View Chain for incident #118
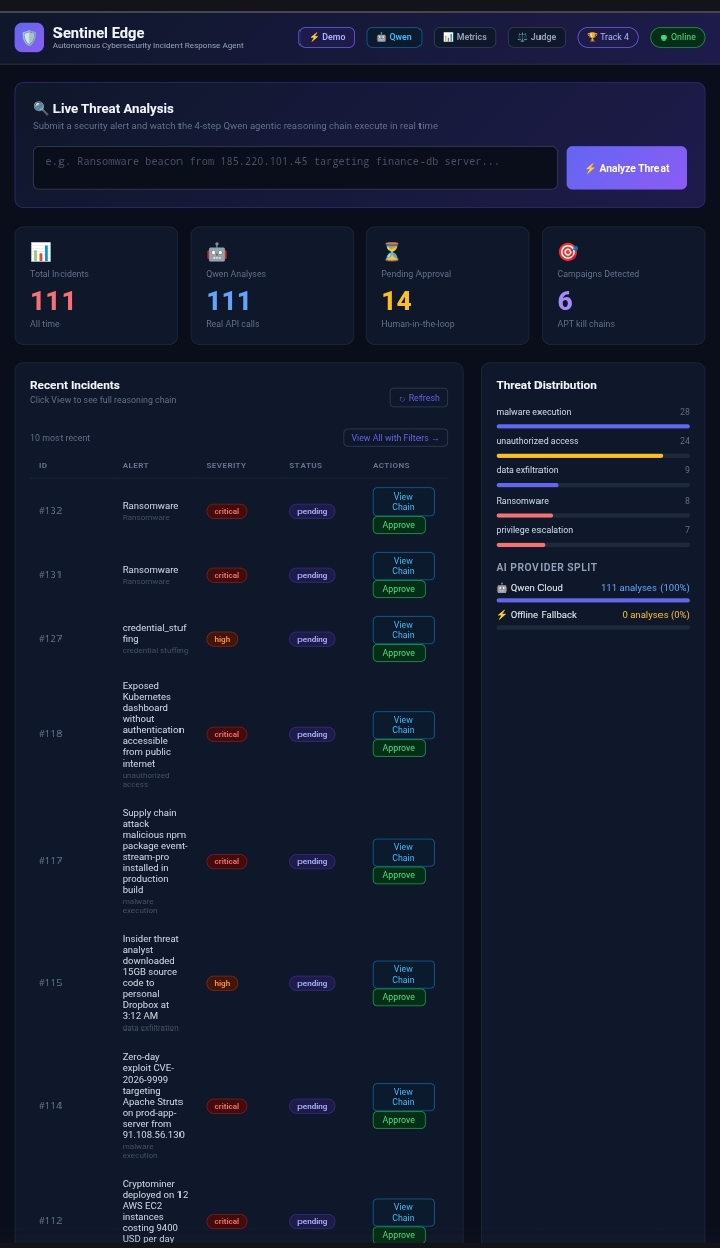 pos(403,724)
